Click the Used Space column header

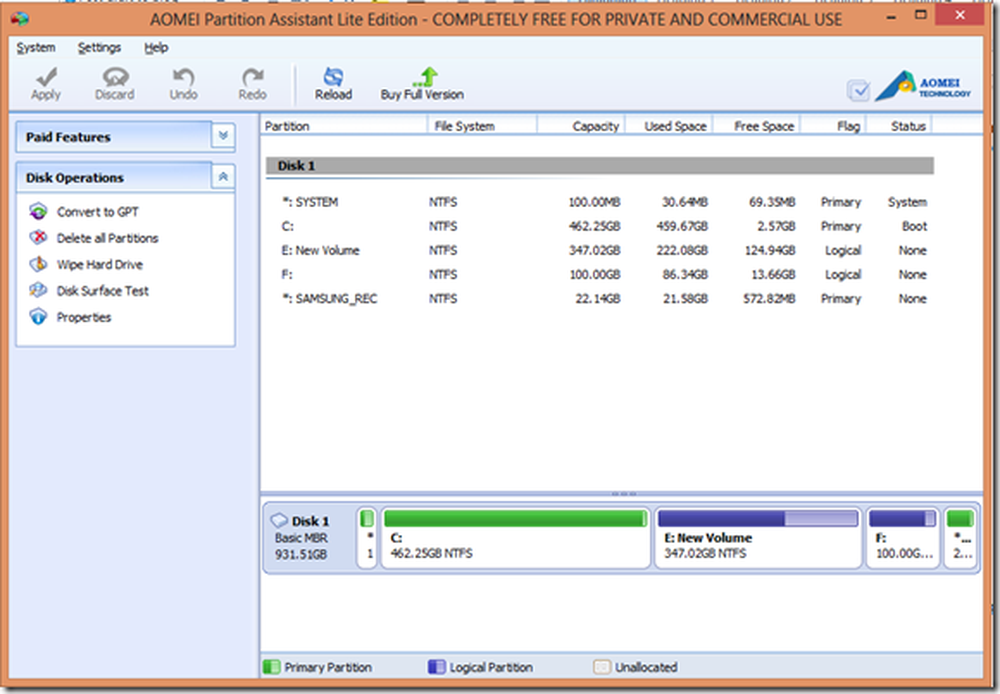[669, 126]
